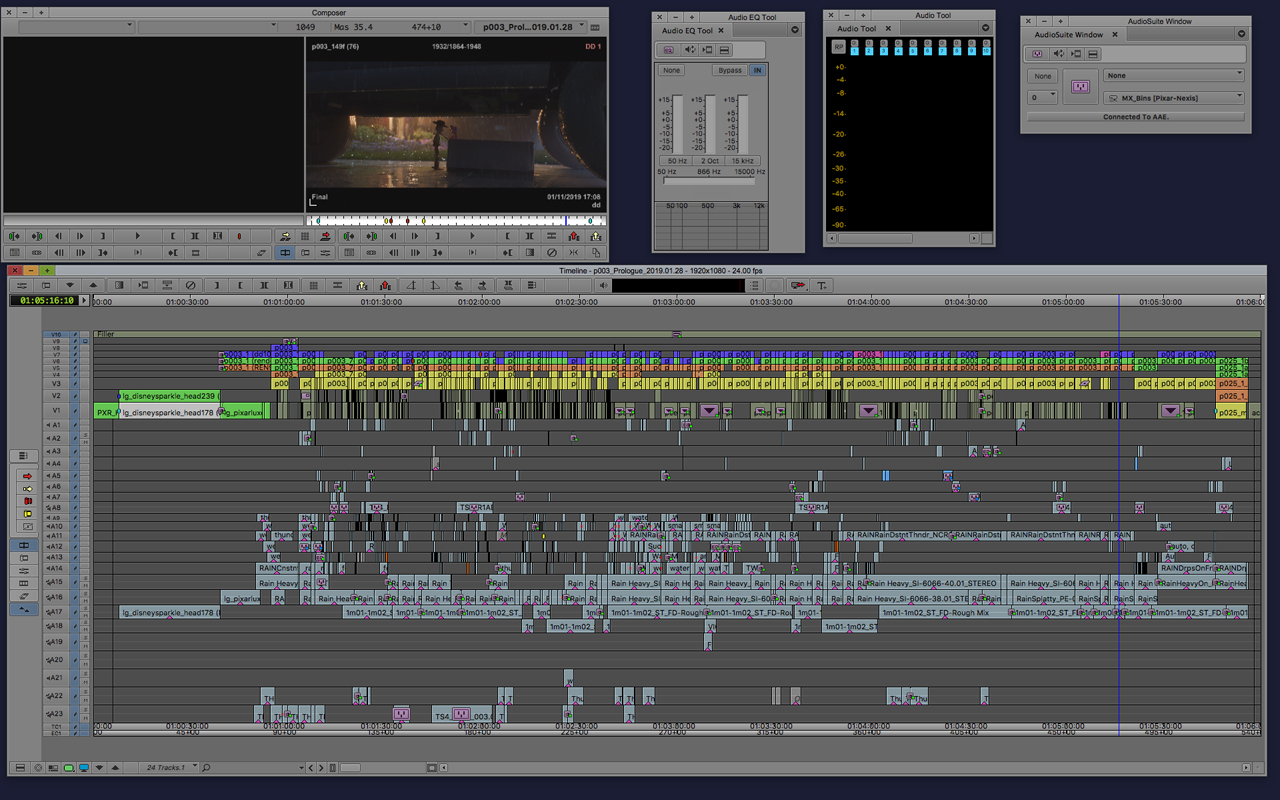Screen dimensions: 1280x800
Task: Click the yellow Extract button under record monitor
Action: [595, 236]
